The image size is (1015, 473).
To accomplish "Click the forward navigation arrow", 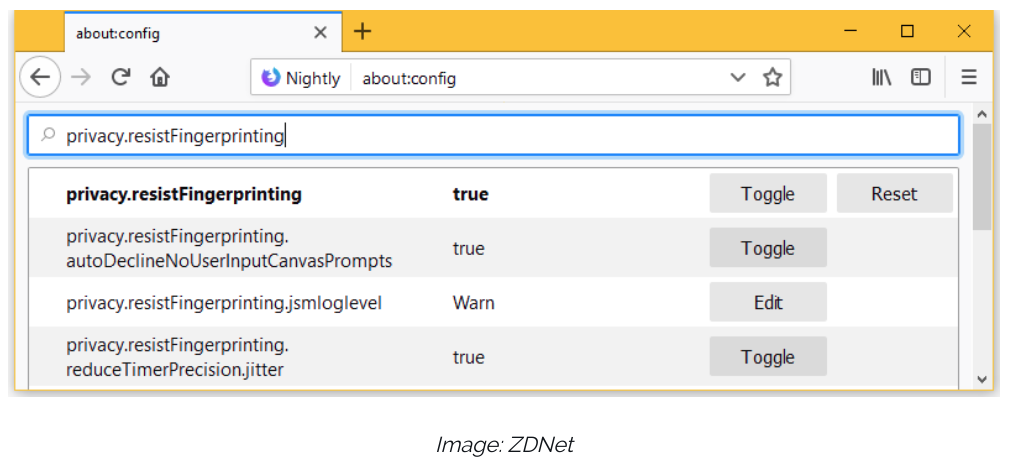I will pos(82,77).
